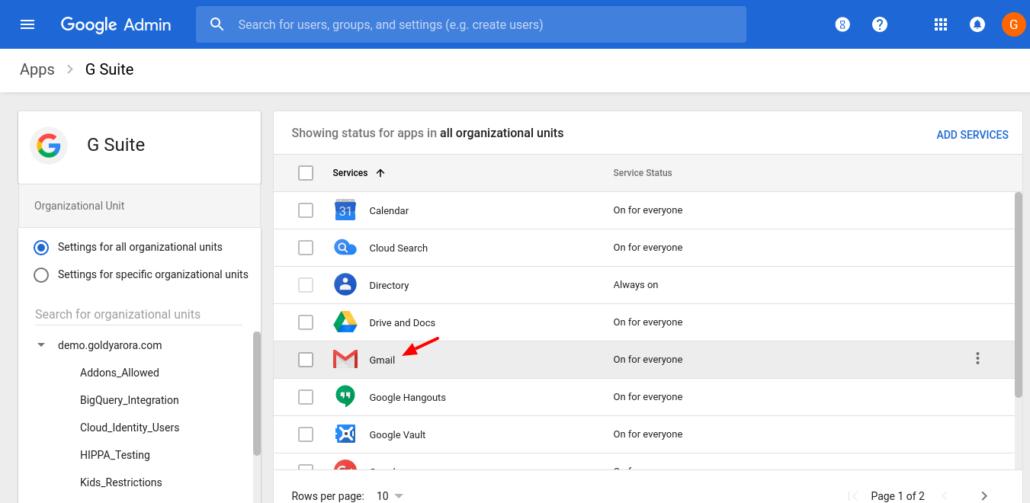Go to next page arrow
The width and height of the screenshot is (1030, 503).
pyautogui.click(x=983, y=496)
